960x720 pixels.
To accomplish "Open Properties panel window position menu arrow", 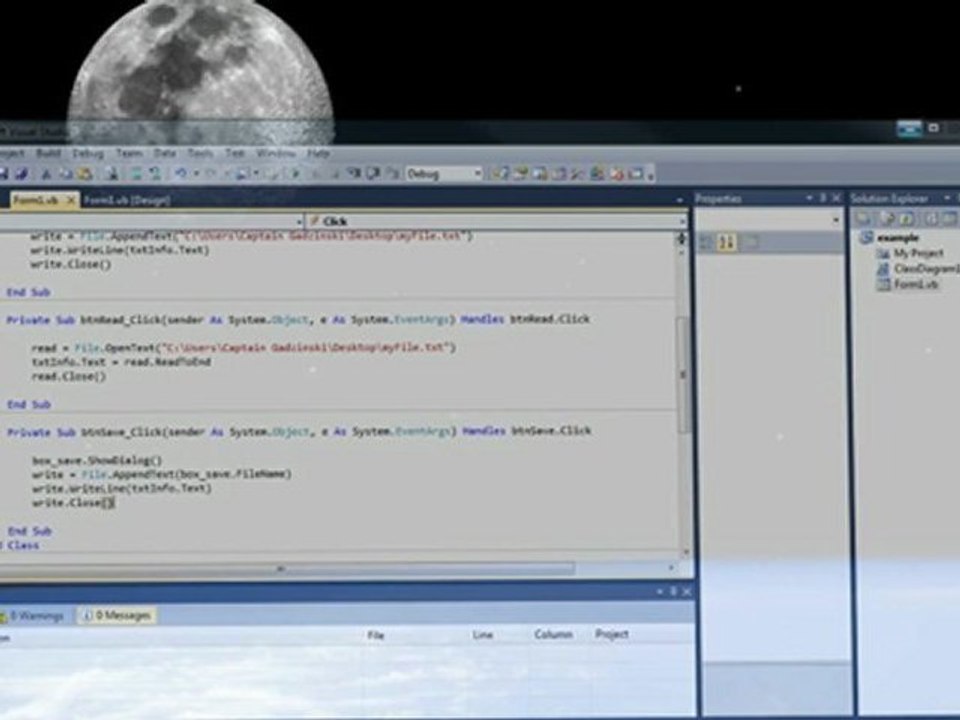I will tap(809, 198).
